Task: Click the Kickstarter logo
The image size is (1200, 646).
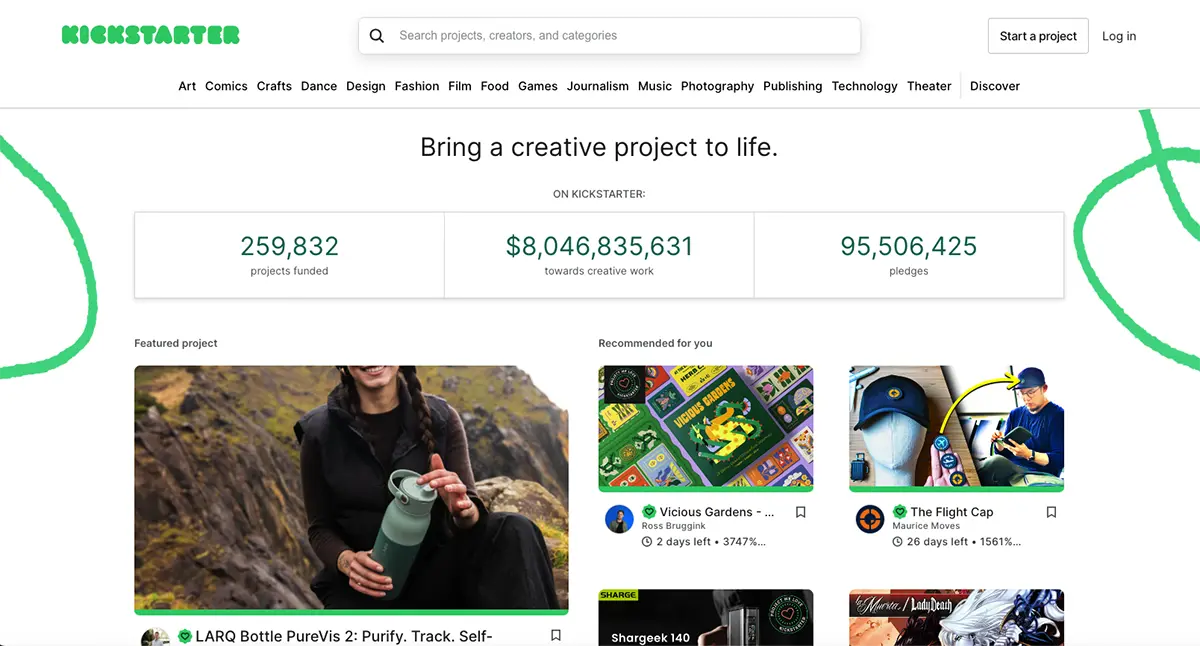Action: click(150, 36)
